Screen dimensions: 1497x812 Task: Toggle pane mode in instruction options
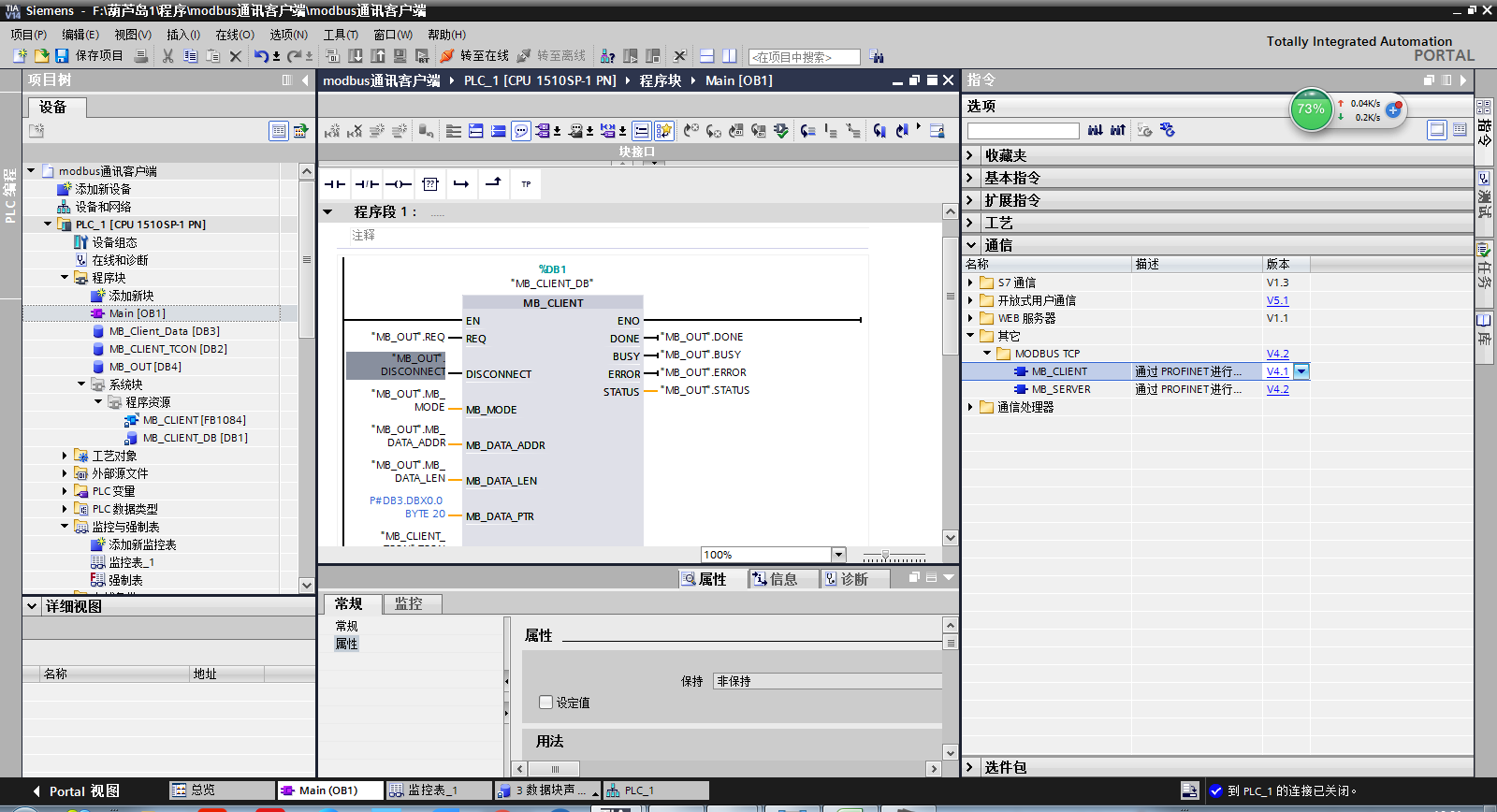pos(1437,130)
